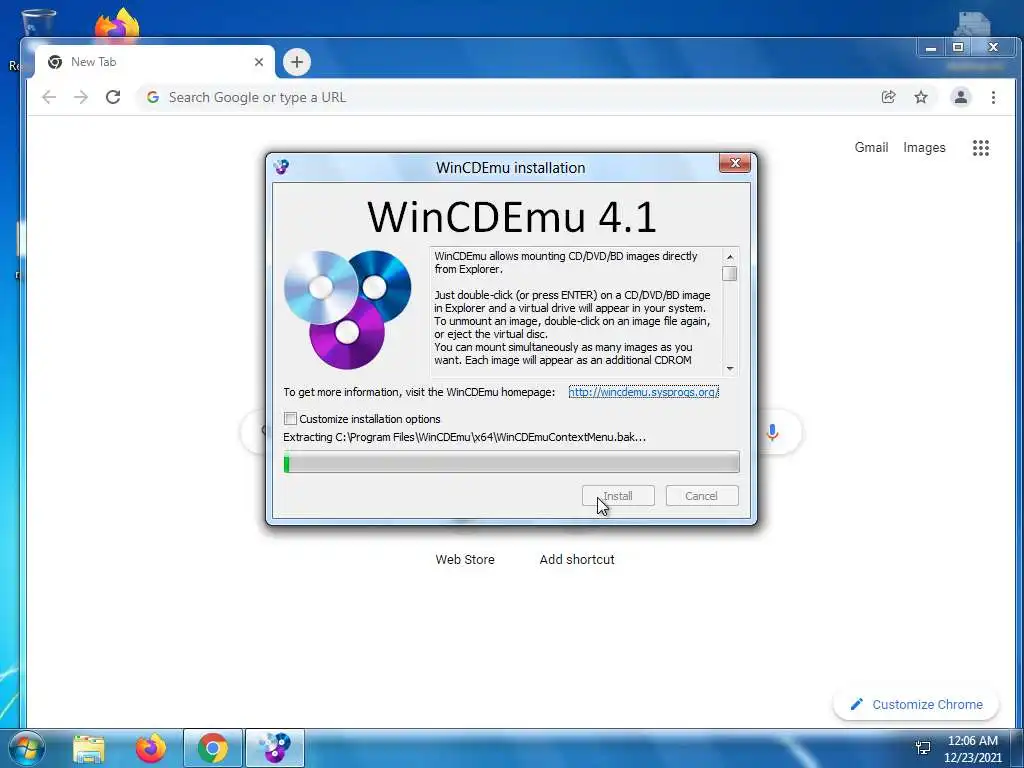Click the WinCDEmu 4.1 heading

point(511,217)
